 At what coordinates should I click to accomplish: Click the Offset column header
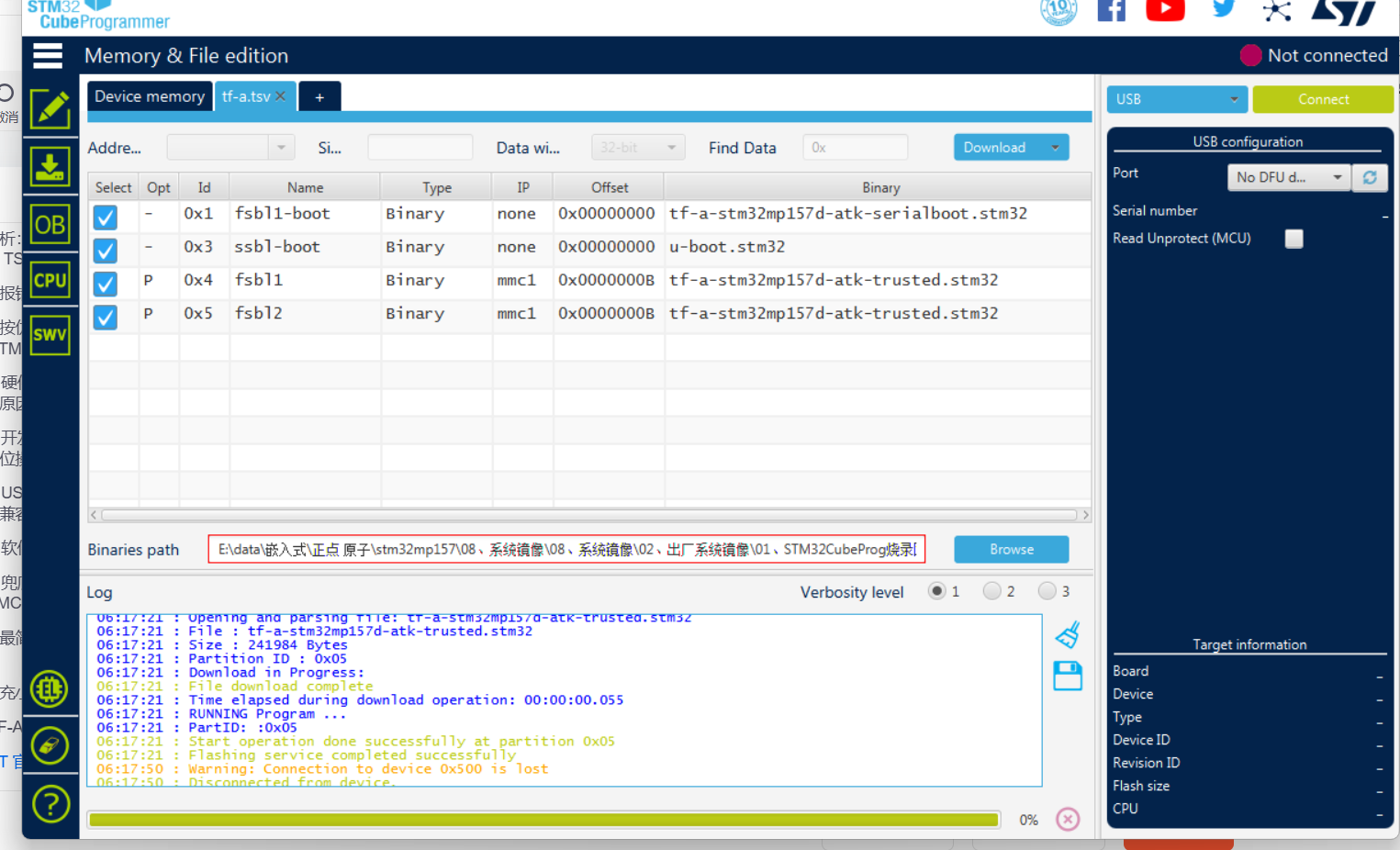(x=610, y=187)
